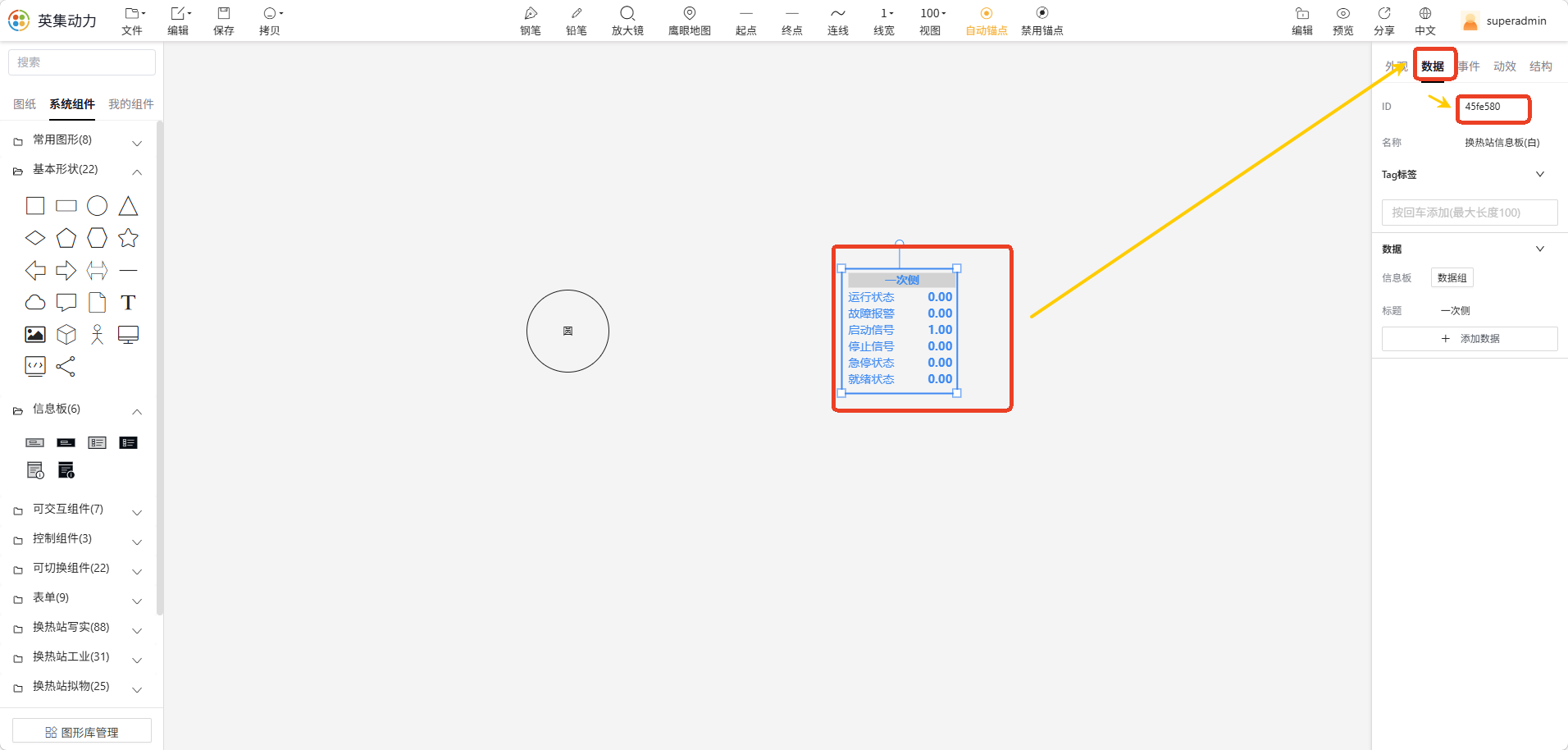This screenshot has width=1568, height=750.
Task: Select the stick person shape
Action: [98, 335]
